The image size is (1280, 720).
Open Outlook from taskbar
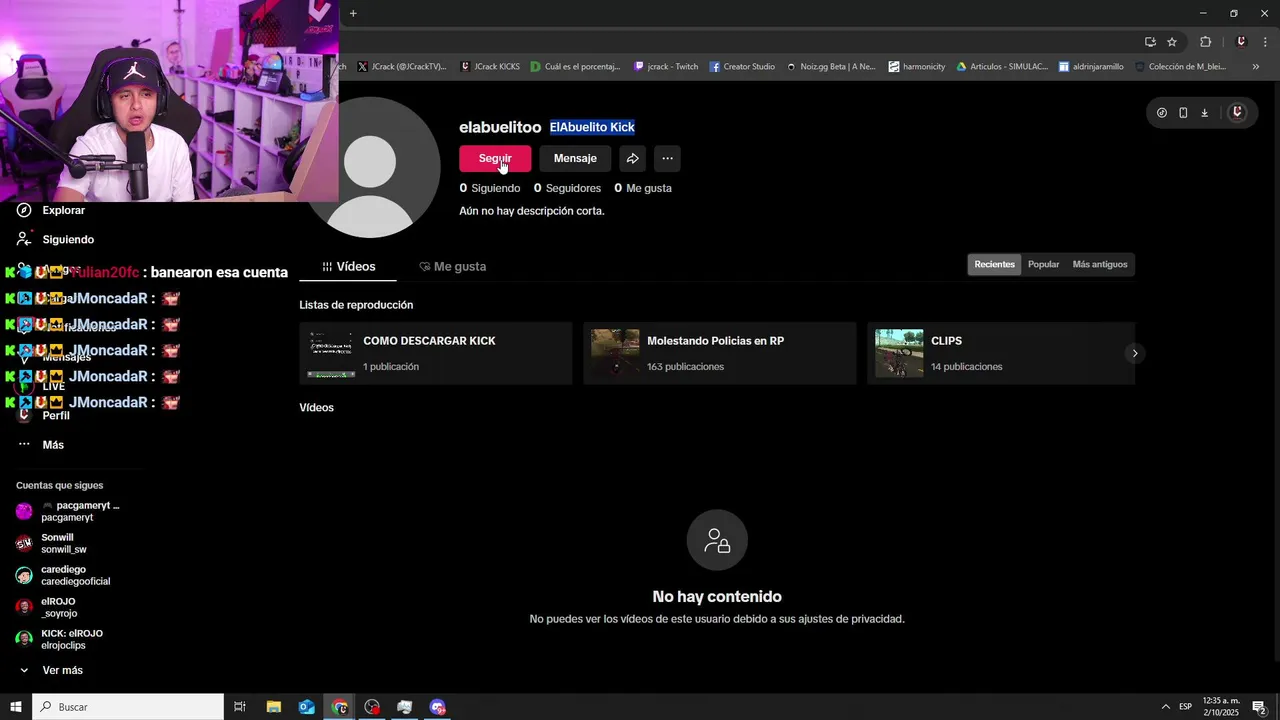click(x=307, y=707)
